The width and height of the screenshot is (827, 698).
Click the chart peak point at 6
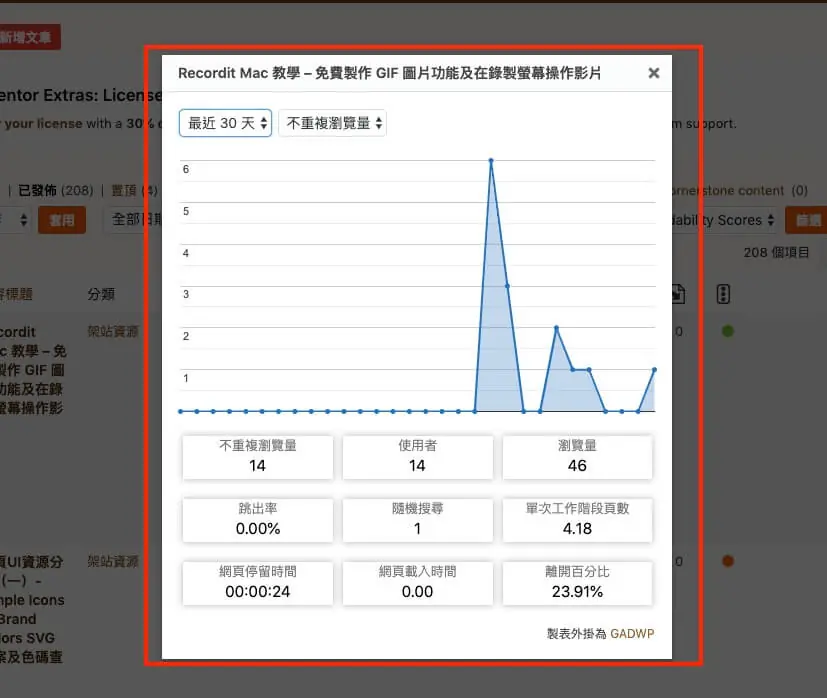click(491, 160)
